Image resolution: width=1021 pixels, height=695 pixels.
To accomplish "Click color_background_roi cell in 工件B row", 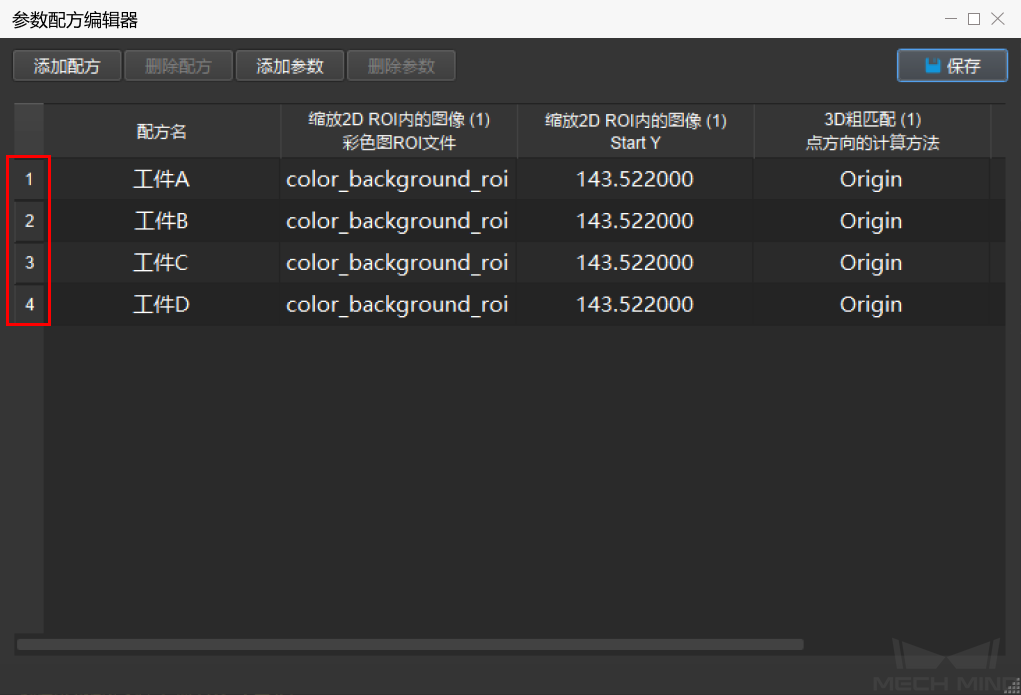I will pos(398,221).
